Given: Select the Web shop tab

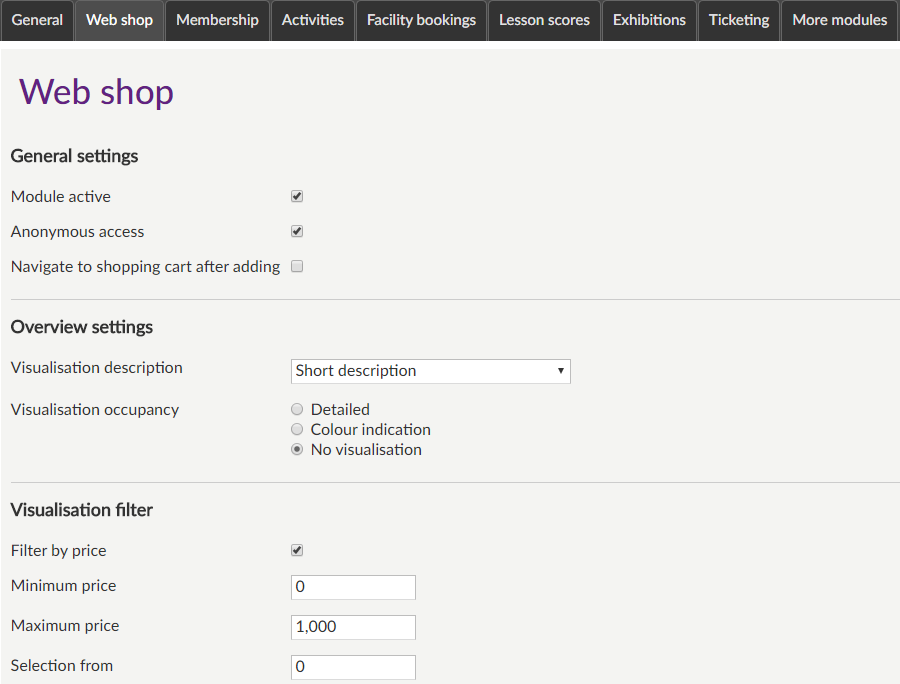Looking at the screenshot, I should point(119,20).
